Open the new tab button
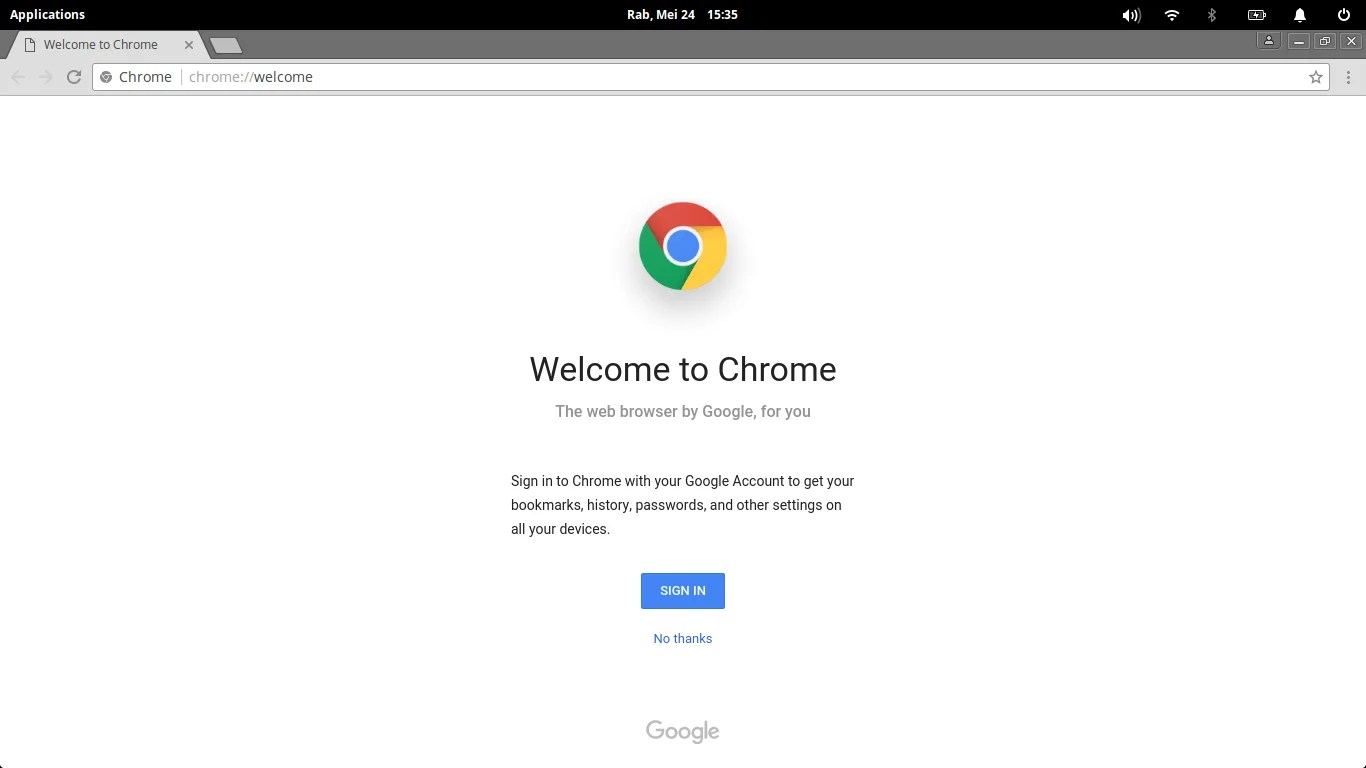1366x768 pixels. point(226,45)
